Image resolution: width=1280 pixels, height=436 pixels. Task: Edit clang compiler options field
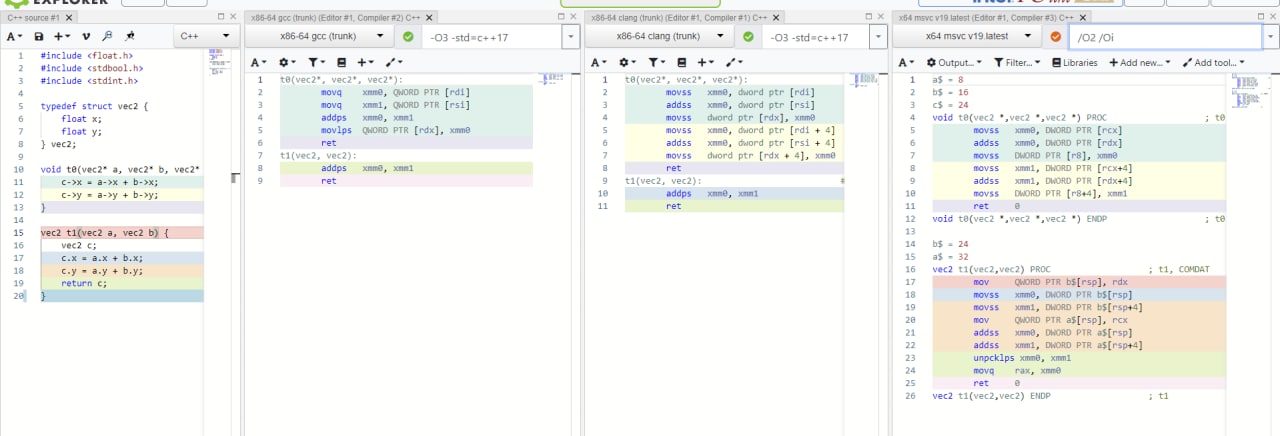pyautogui.click(x=818, y=36)
